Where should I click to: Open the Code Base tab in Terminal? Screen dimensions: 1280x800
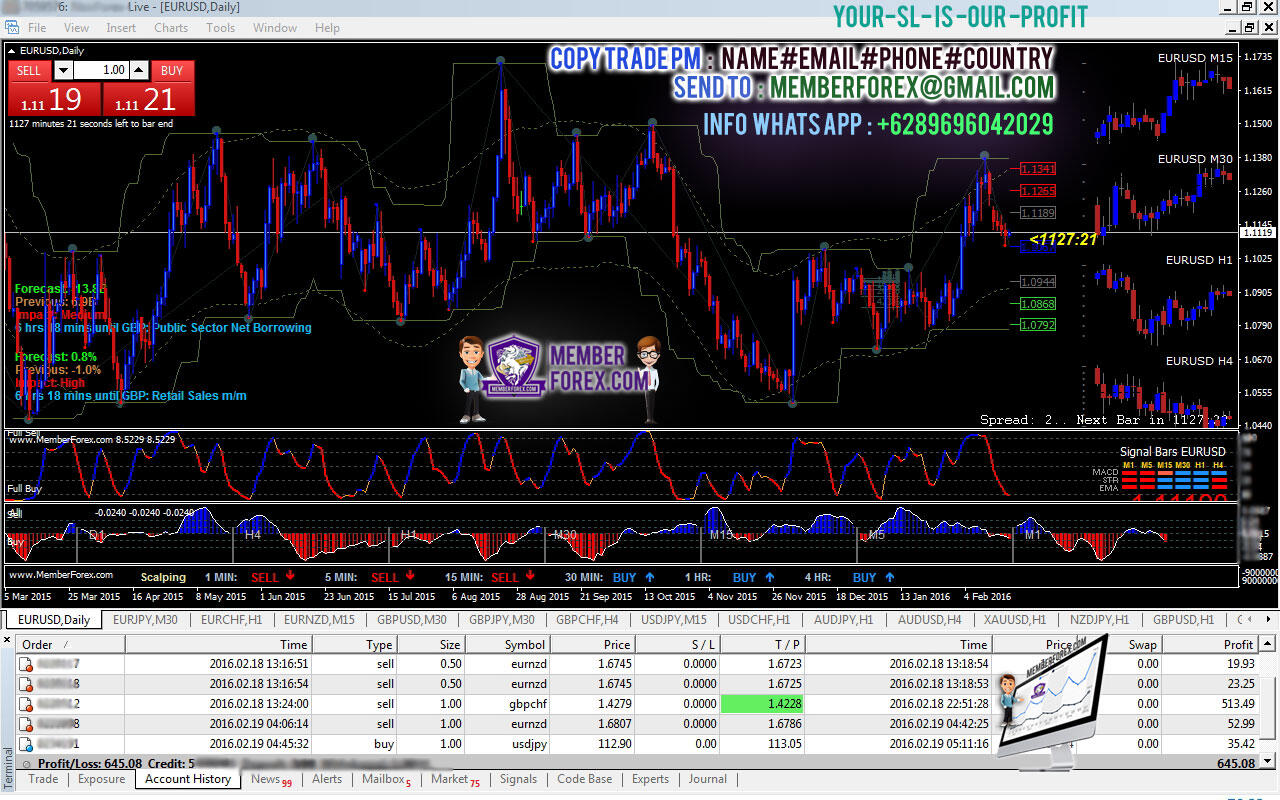click(585, 779)
